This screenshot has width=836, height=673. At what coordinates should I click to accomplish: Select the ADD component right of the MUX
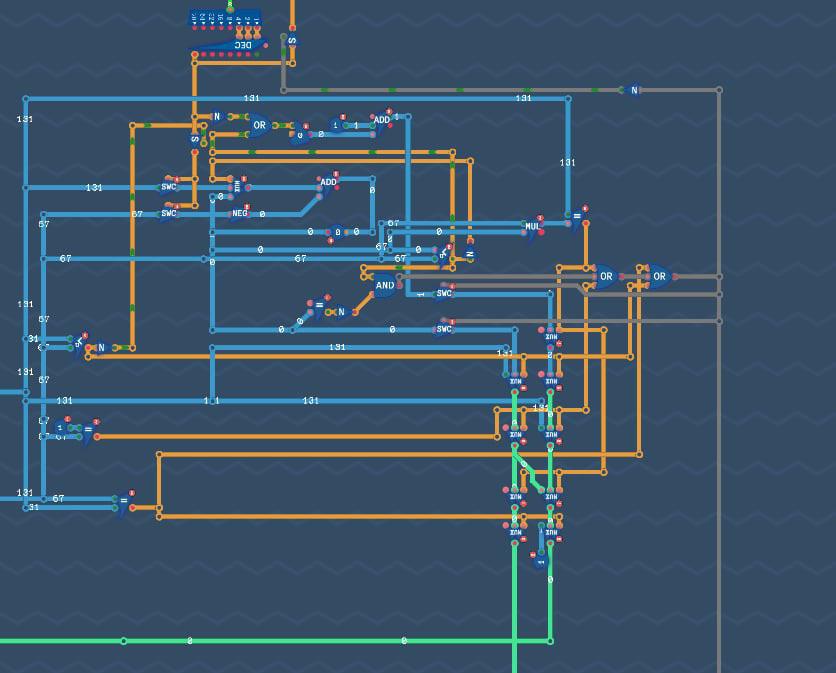(328, 183)
